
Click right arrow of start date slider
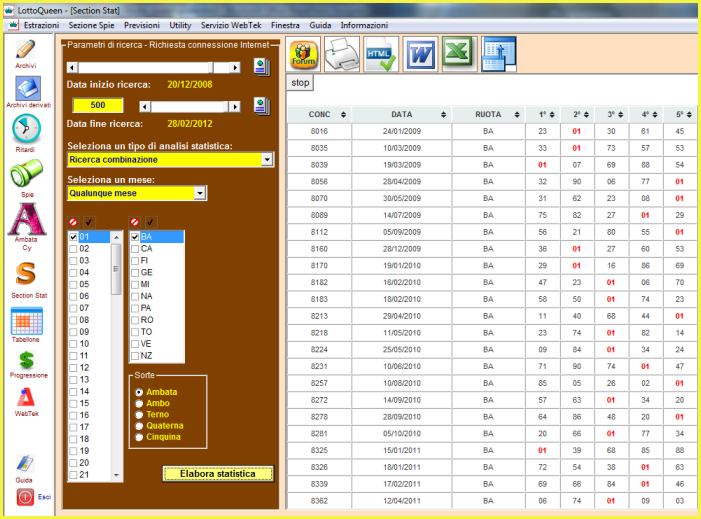click(235, 68)
